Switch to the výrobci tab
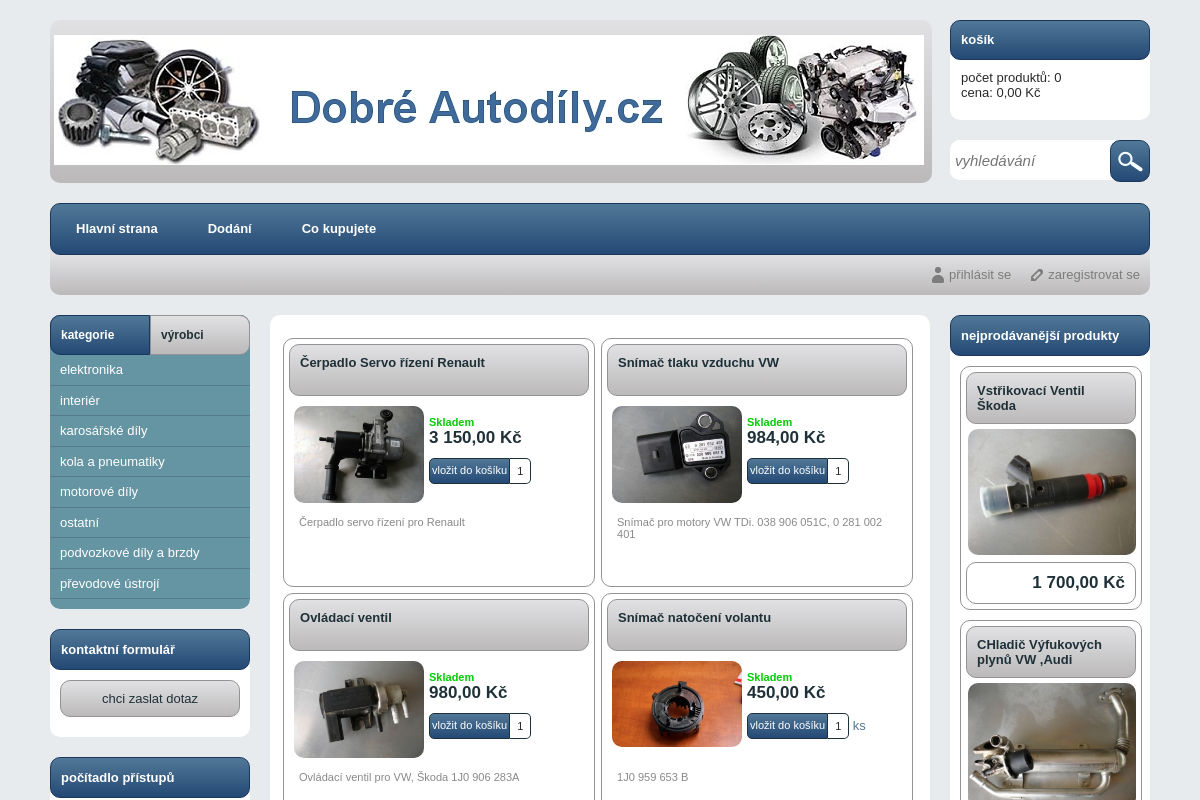Screen dimensions: 1200x800 [x=182, y=334]
